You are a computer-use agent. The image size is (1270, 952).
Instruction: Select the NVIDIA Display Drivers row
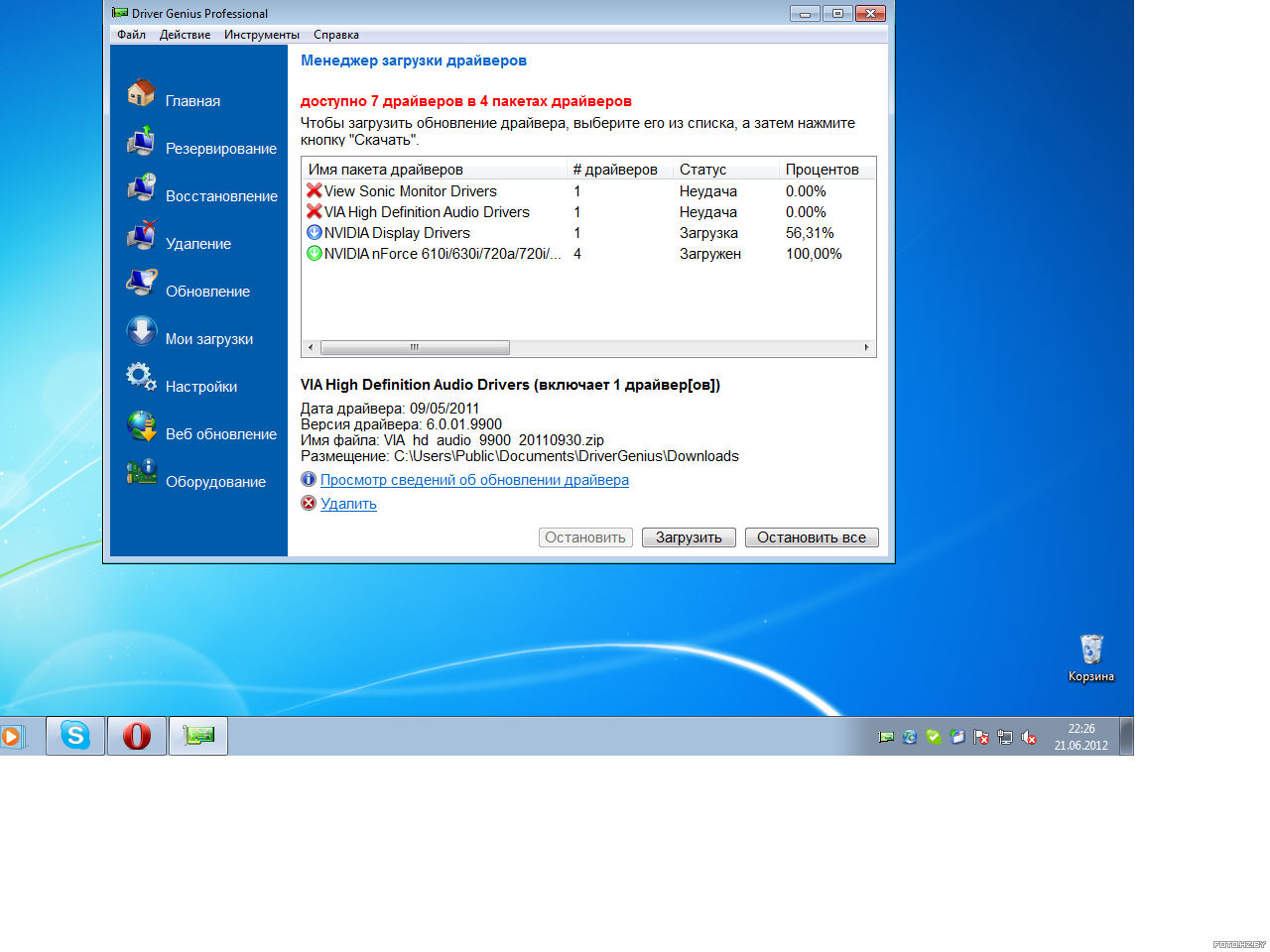[588, 233]
